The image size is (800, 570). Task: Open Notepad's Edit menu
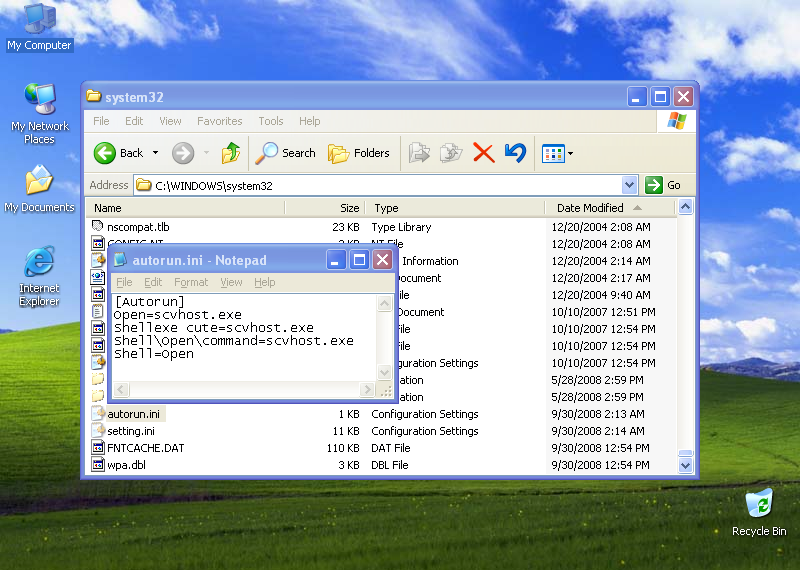(153, 282)
